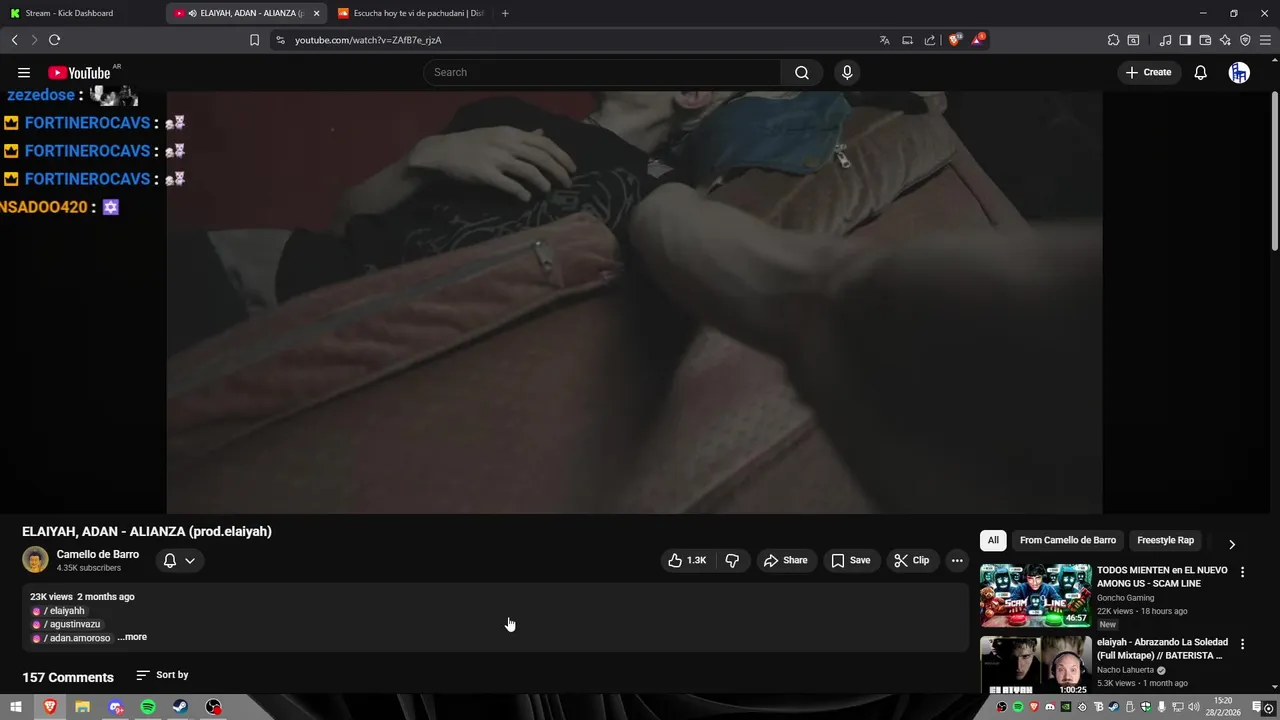The height and width of the screenshot is (720, 1280).
Task: Open the Brave Shields lion icon
Action: tap(954, 40)
